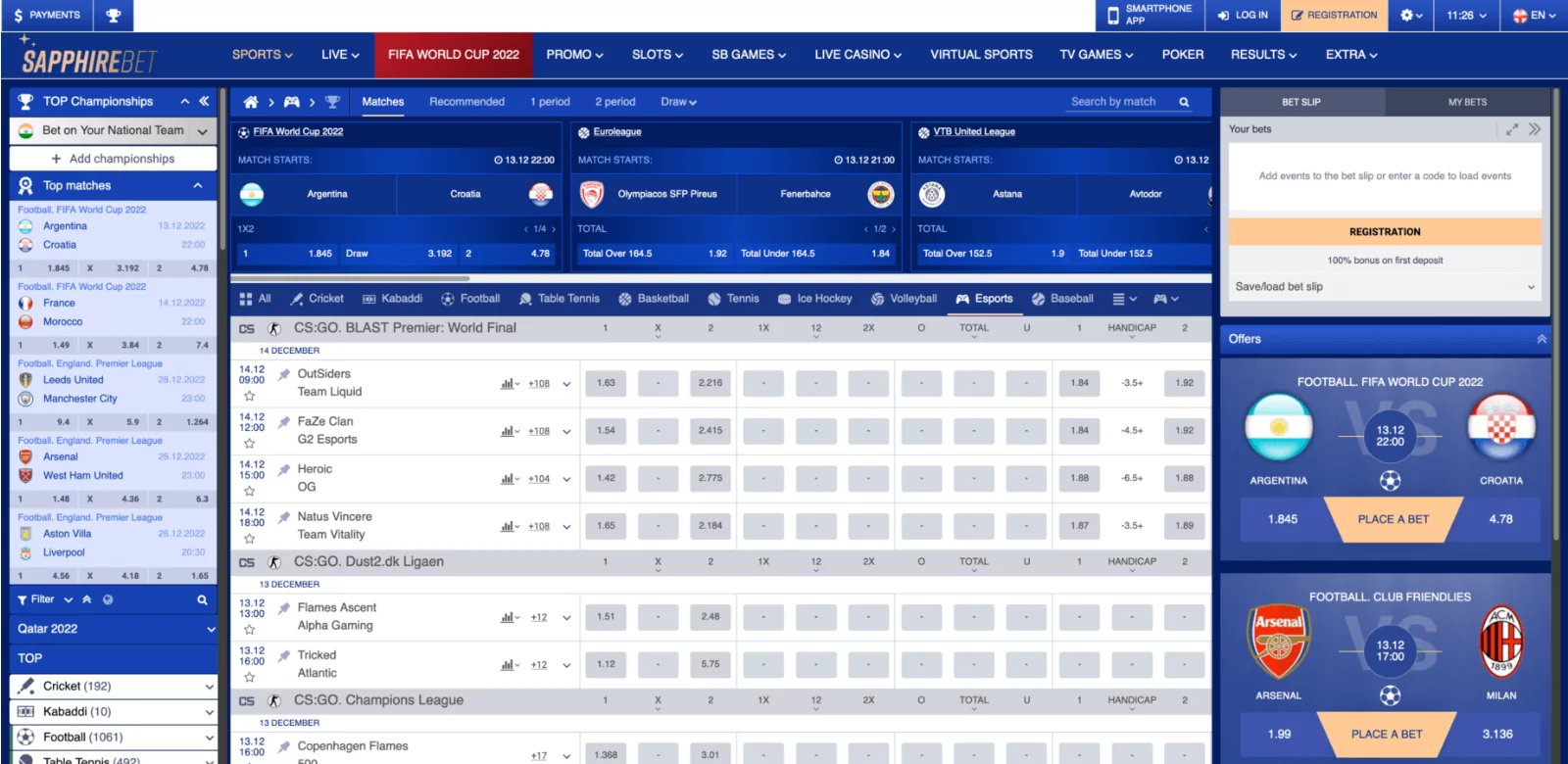This screenshot has height=764, width=1568.
Task: Click the pin icon beside OutSiders
Action: pos(284,374)
